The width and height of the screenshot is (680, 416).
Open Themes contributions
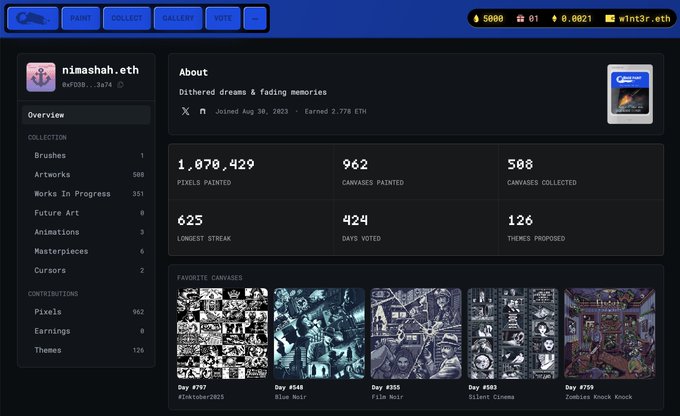86,350
